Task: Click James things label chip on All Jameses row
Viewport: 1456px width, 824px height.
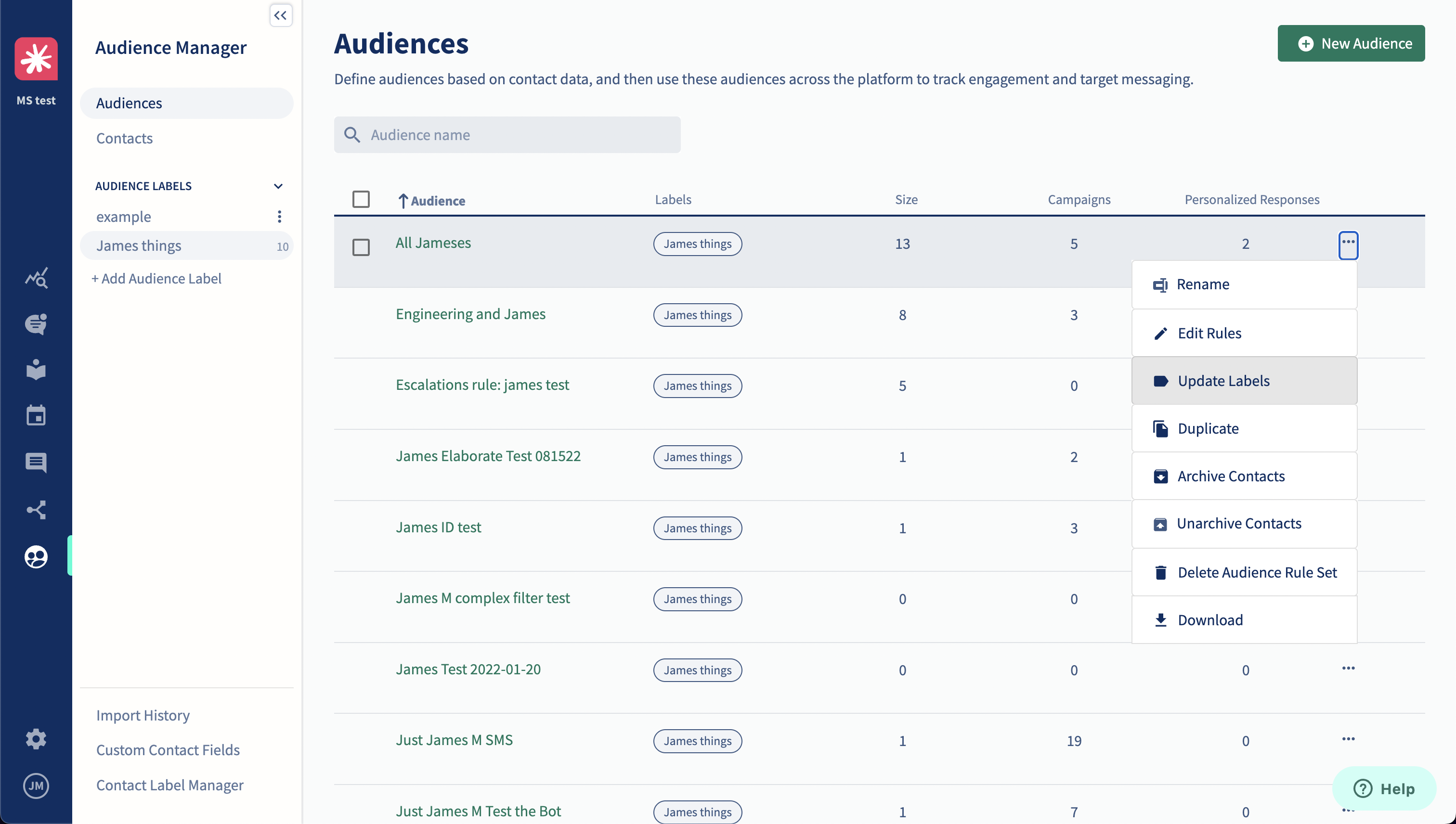Action: pyautogui.click(x=698, y=244)
